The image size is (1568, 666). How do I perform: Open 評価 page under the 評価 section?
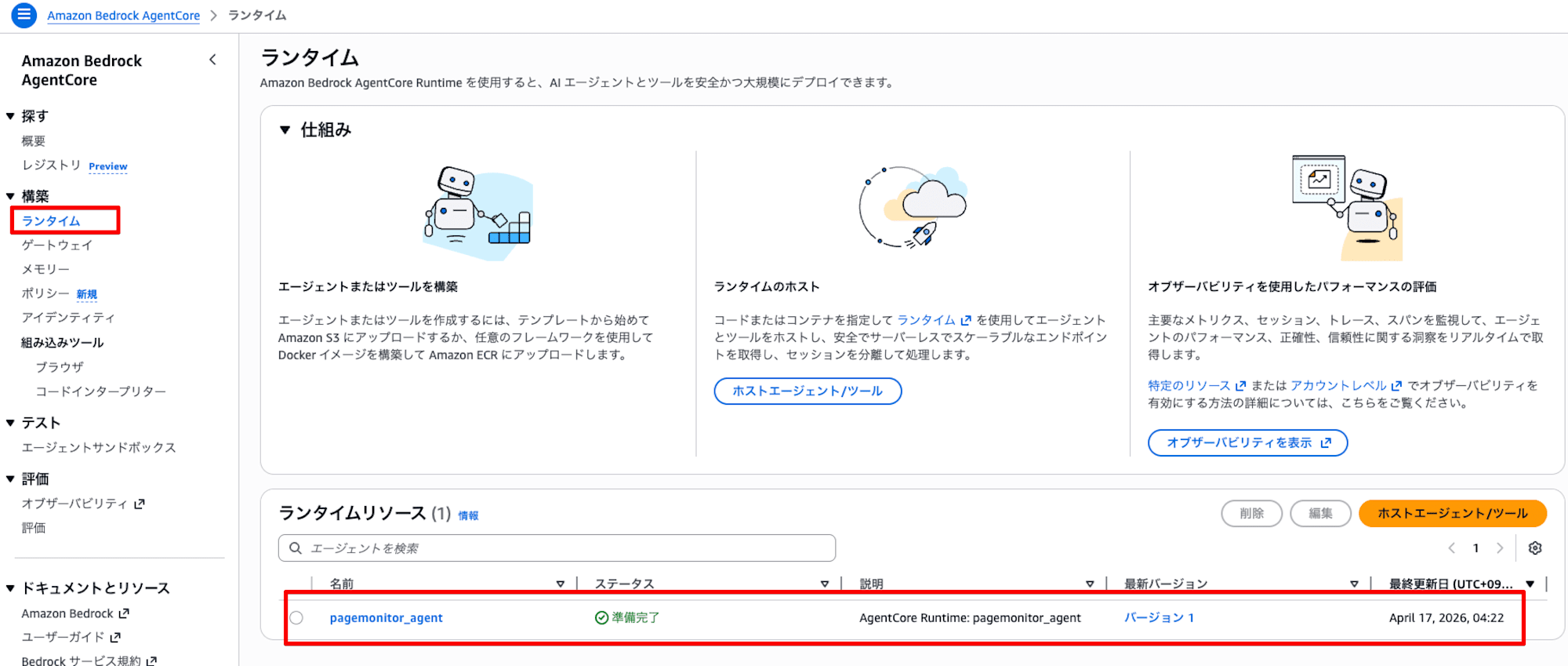click(x=34, y=528)
